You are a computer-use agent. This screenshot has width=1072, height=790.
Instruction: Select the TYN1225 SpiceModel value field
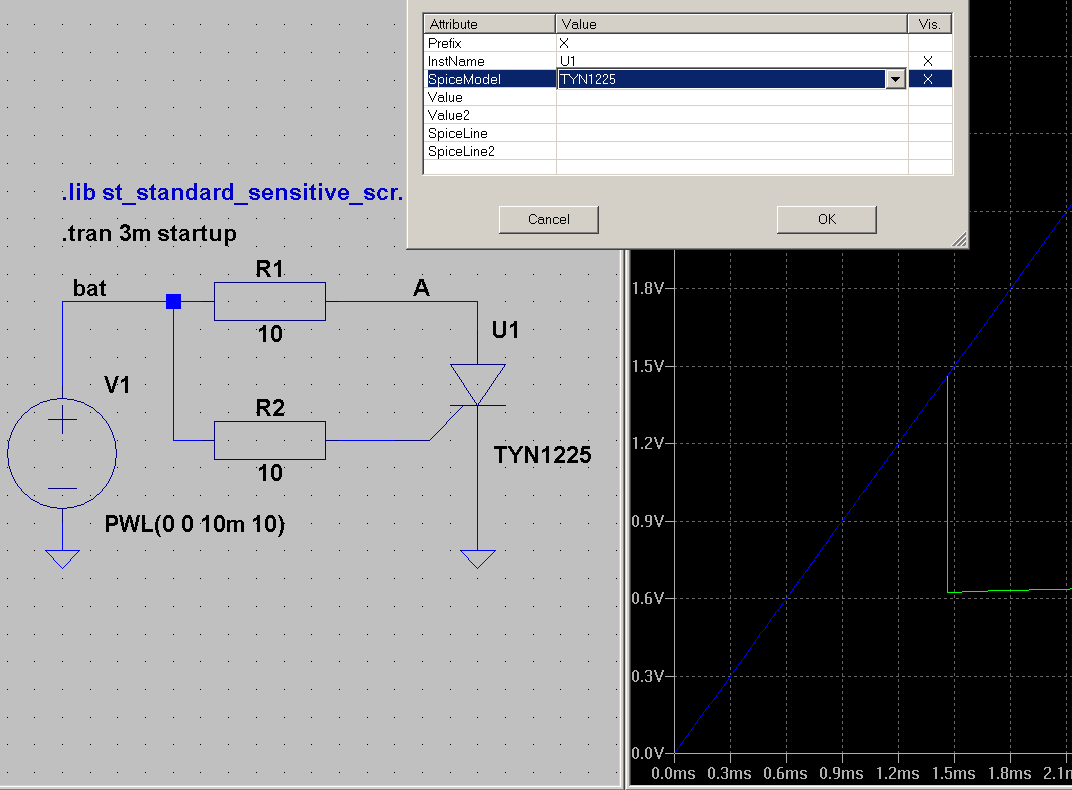click(x=722, y=79)
